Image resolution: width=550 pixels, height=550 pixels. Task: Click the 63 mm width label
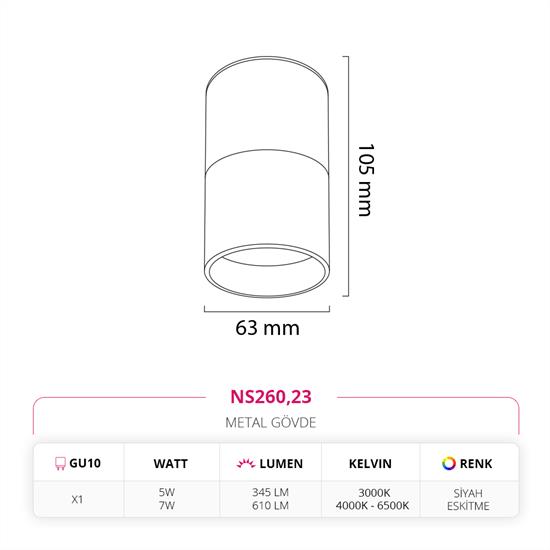(267, 328)
